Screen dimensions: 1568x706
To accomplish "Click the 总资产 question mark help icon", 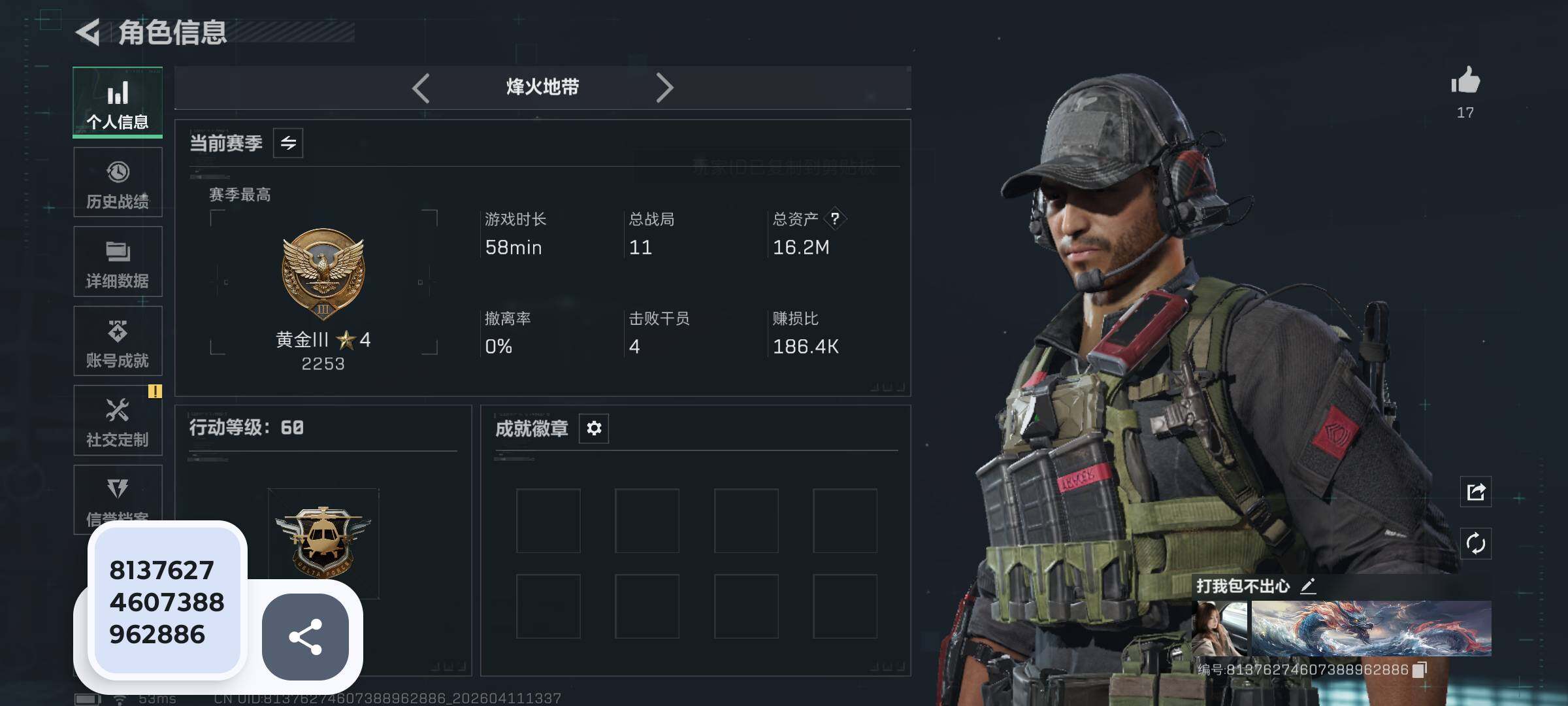I will point(835,219).
